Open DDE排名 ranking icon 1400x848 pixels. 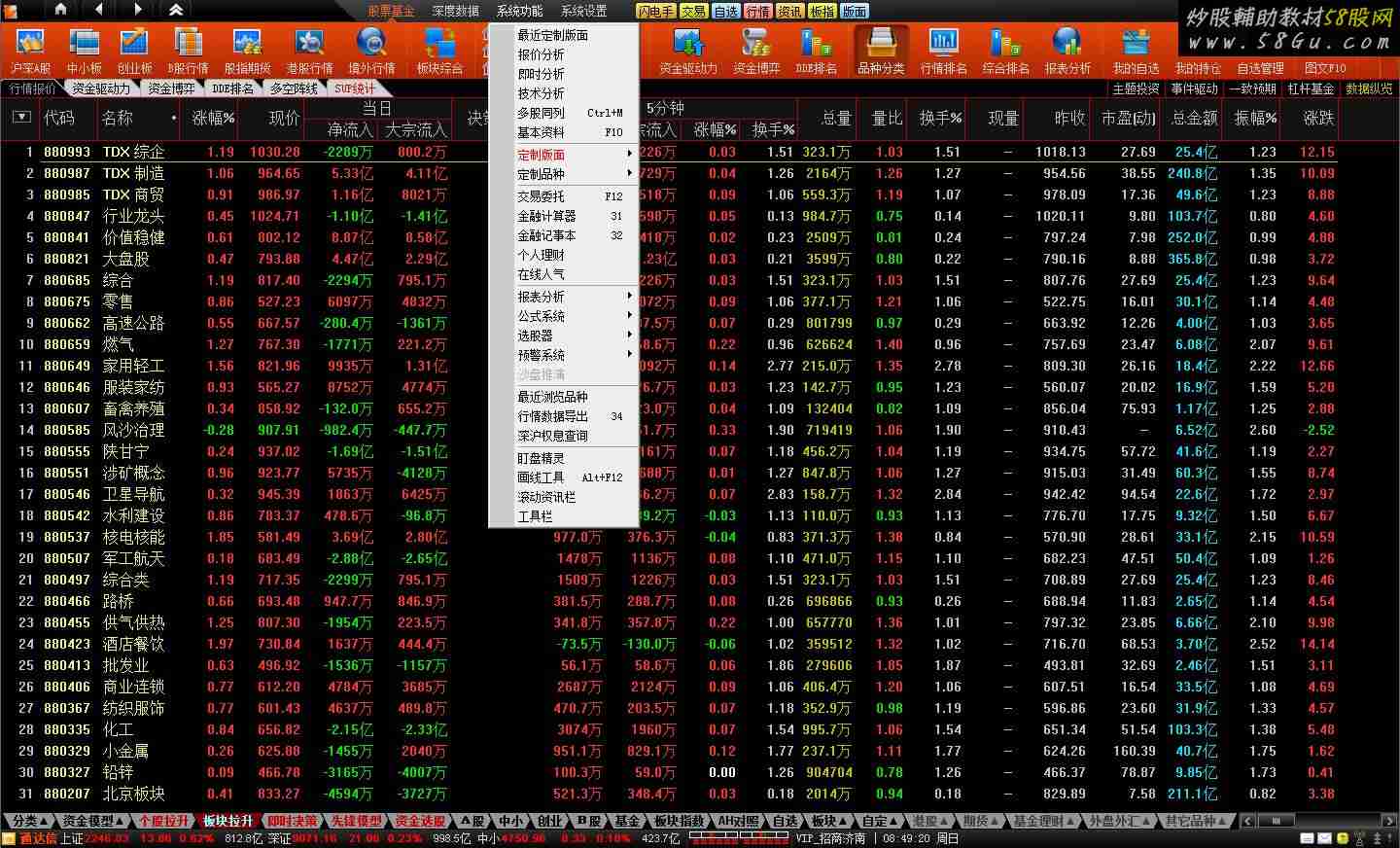tap(816, 51)
